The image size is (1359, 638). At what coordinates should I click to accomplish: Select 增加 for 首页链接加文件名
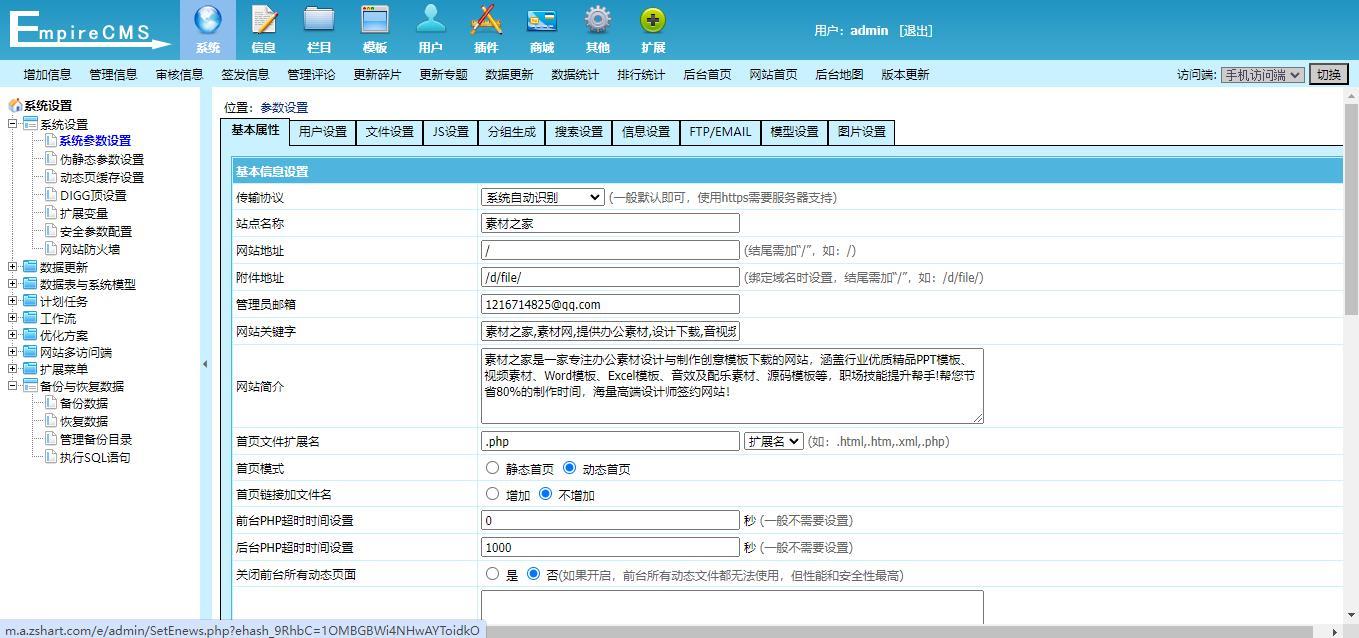pyautogui.click(x=492, y=493)
